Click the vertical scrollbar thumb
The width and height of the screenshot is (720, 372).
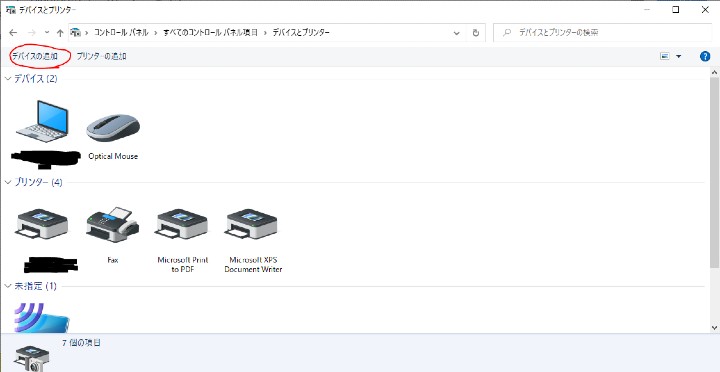[x=714, y=172]
